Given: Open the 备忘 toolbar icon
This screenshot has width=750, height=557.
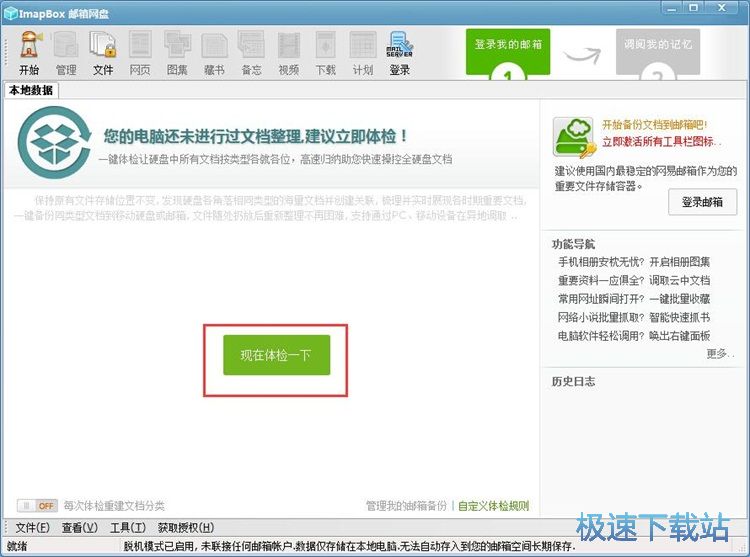Looking at the screenshot, I should 252,53.
